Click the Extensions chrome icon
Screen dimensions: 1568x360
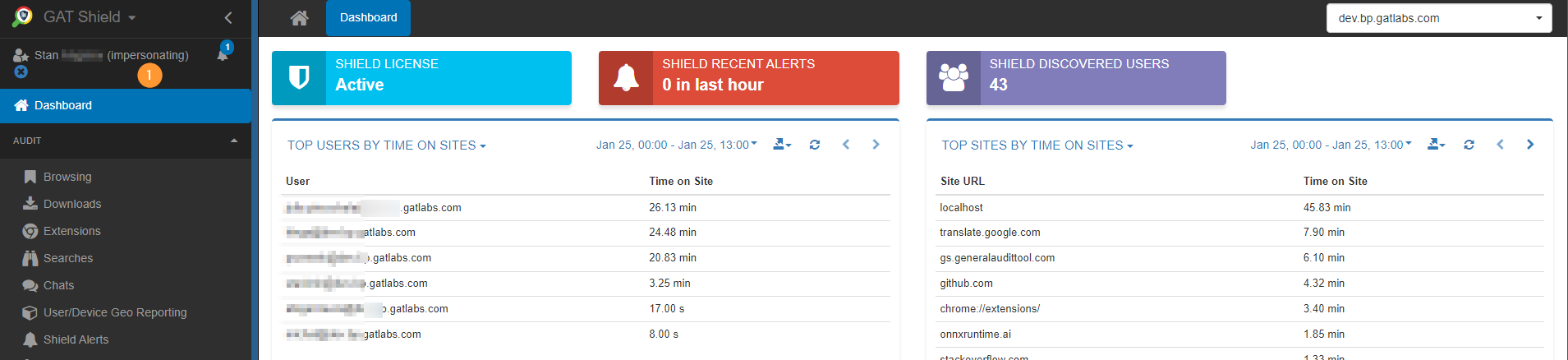[x=30, y=231]
